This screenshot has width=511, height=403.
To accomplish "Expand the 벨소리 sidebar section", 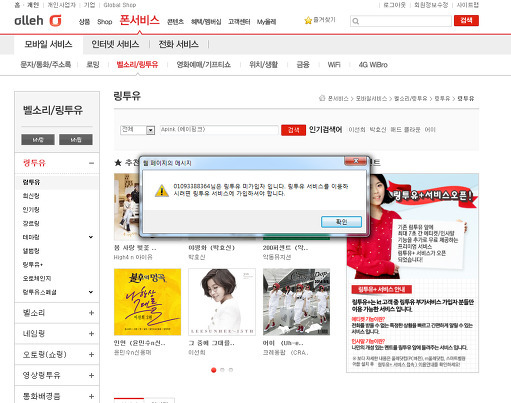I will (91, 313).
